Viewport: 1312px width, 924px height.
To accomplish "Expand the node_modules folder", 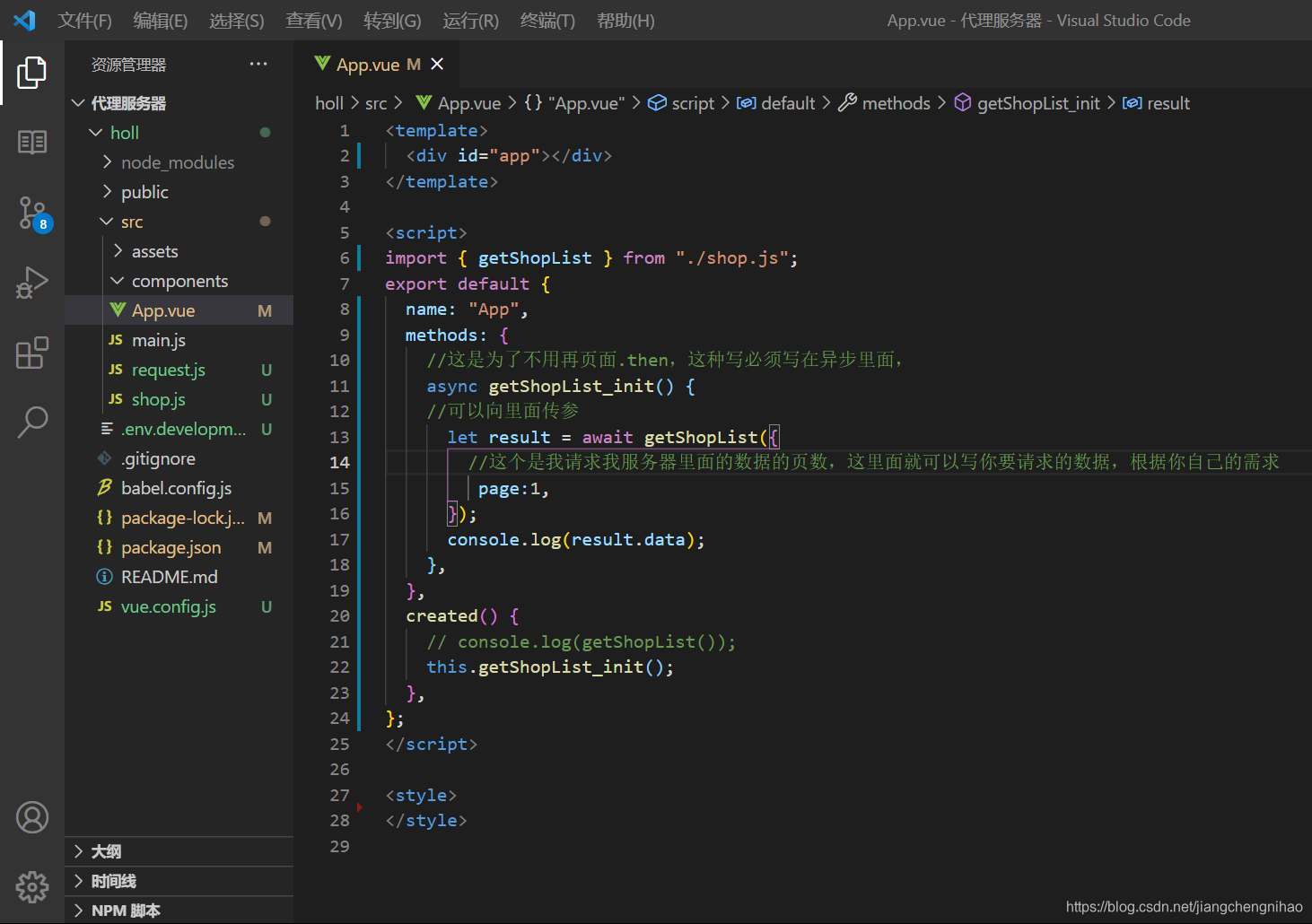I will click(107, 162).
